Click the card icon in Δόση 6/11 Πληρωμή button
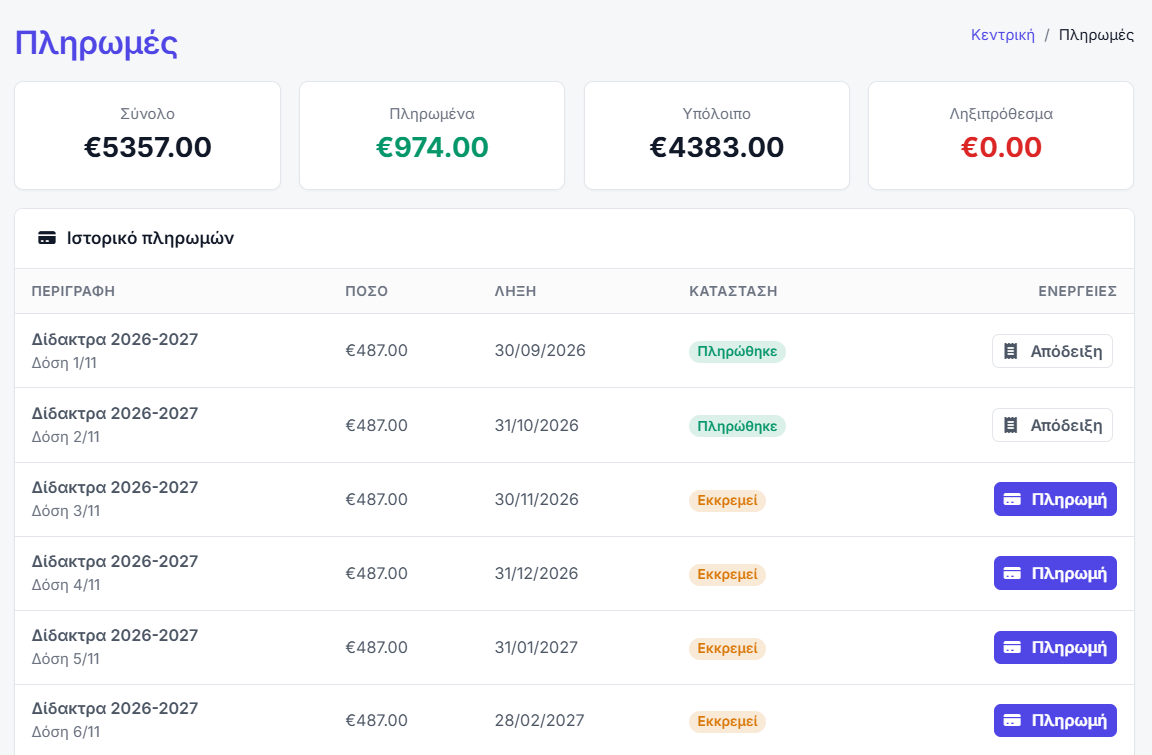1152x755 pixels. point(1012,720)
